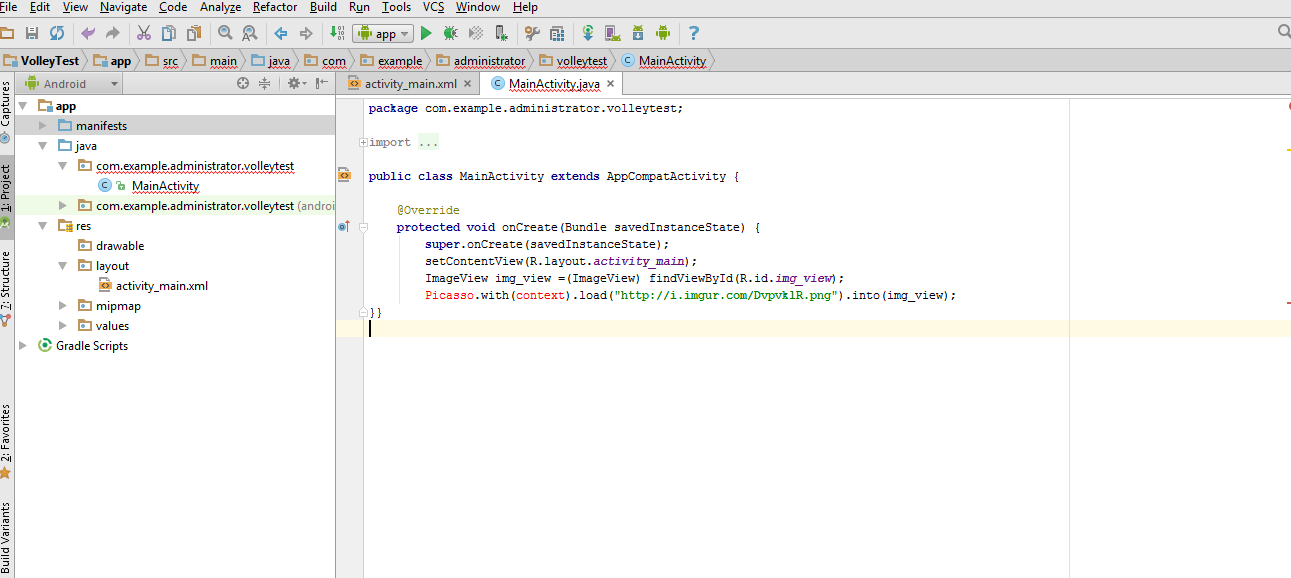
Task: Toggle the Structure tool window side tab
Action: pos(6,282)
